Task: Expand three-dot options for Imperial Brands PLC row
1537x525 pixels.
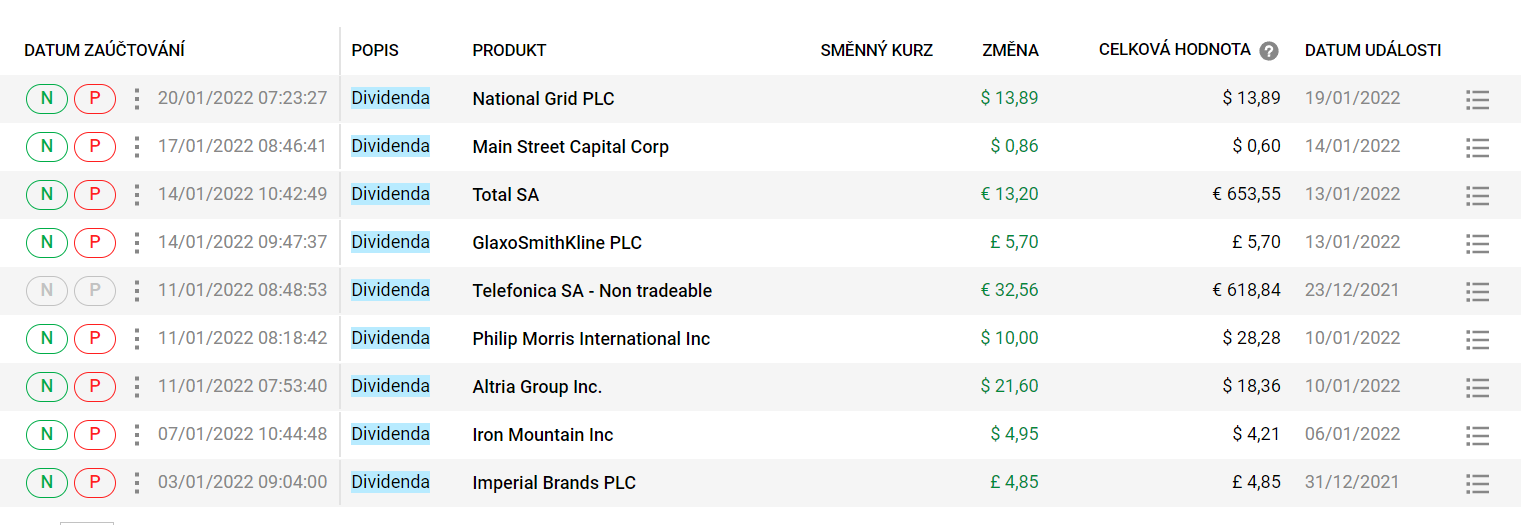Action: [137, 483]
